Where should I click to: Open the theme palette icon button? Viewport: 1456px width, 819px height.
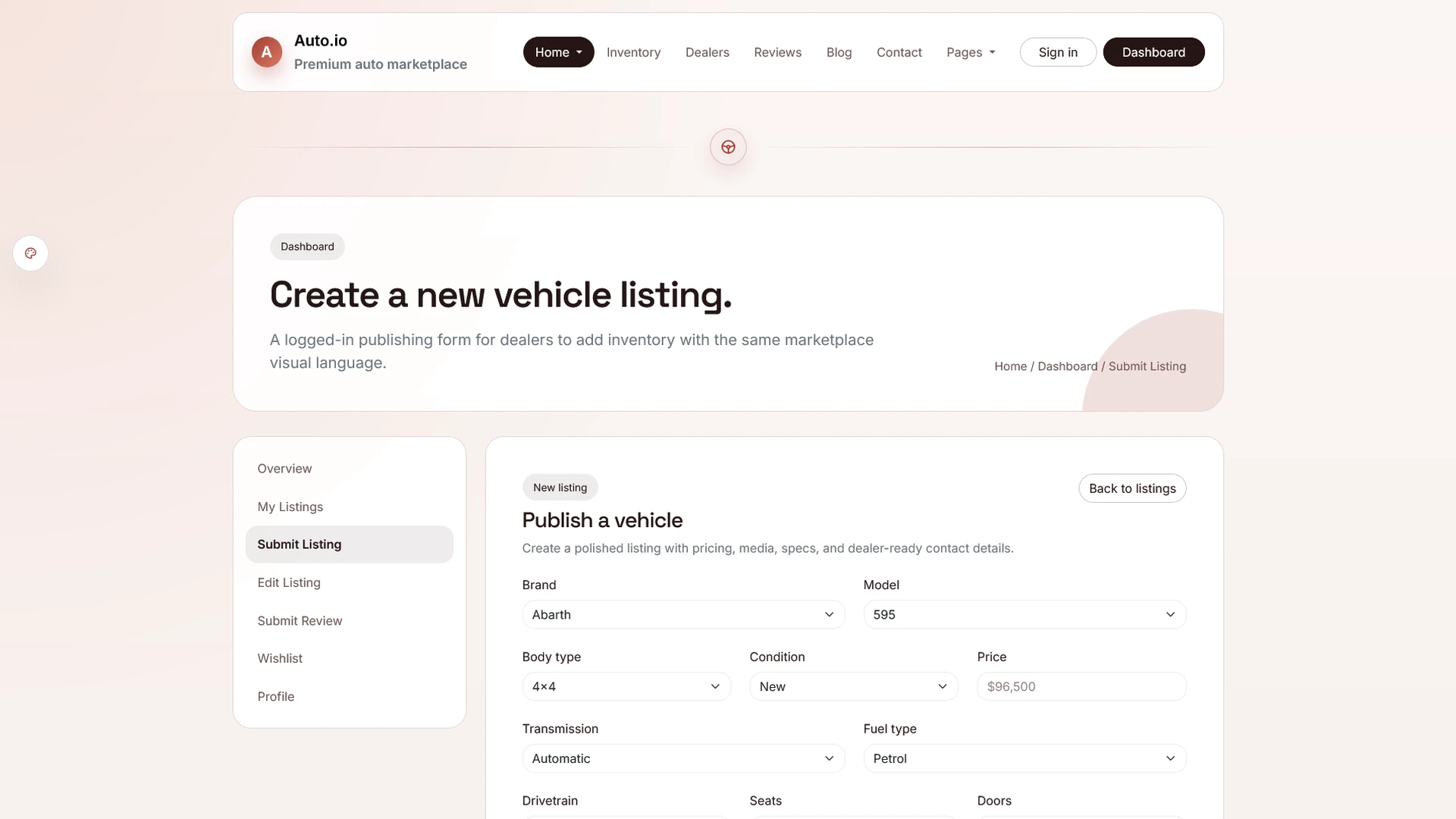[x=30, y=253]
